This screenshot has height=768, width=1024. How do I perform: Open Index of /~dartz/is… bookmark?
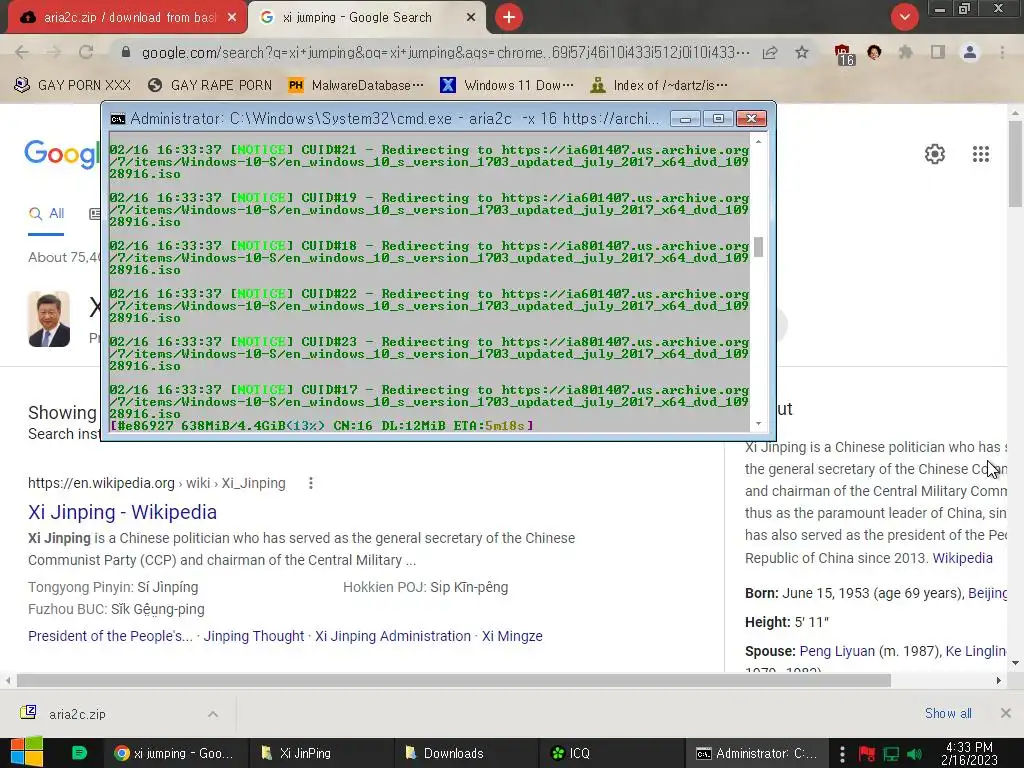(659, 85)
